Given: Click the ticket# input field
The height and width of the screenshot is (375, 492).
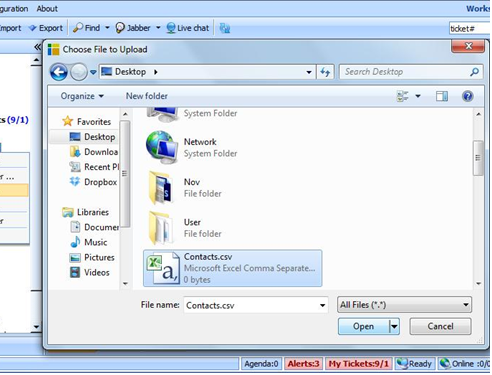Looking at the screenshot, I should (470, 29).
